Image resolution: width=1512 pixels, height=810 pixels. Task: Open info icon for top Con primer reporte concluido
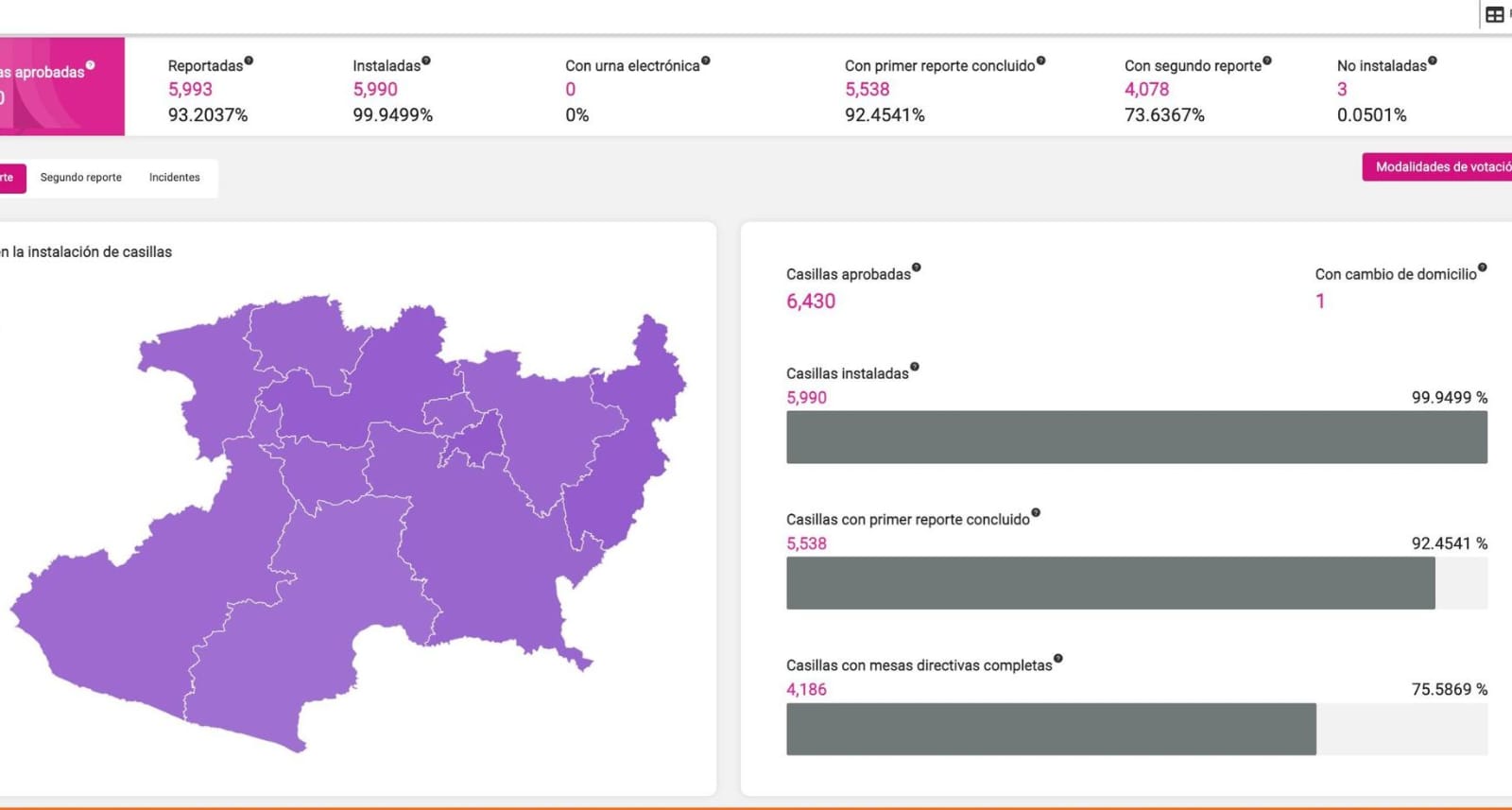pos(1041,60)
